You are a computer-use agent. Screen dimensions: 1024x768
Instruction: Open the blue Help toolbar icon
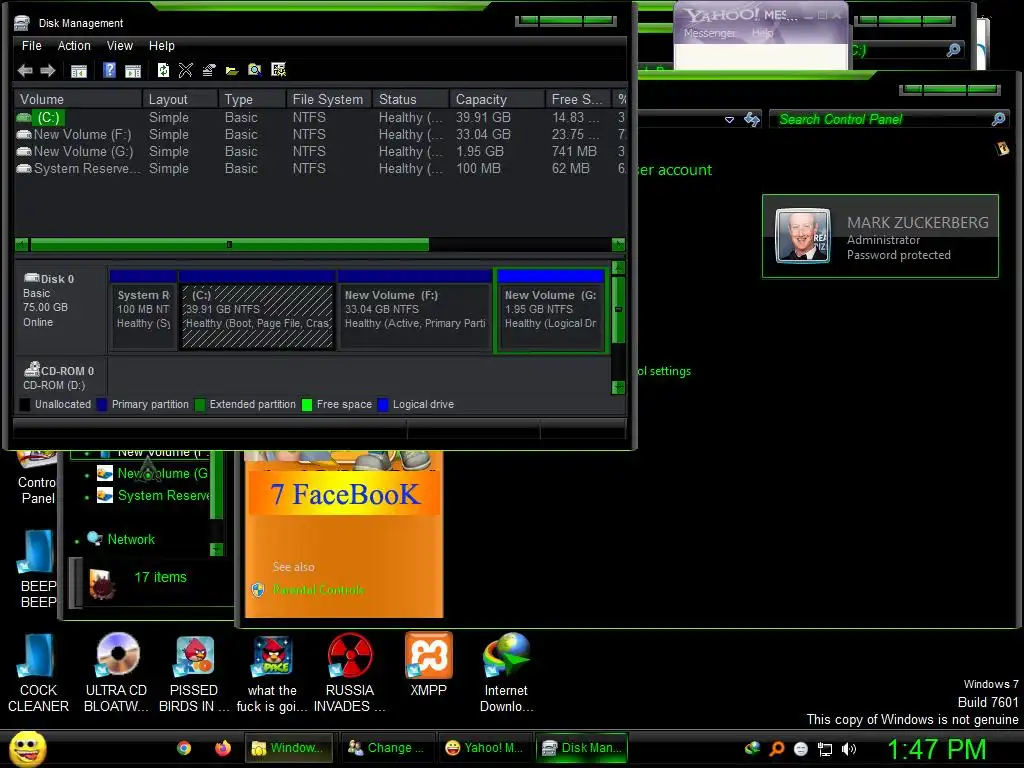(109, 70)
